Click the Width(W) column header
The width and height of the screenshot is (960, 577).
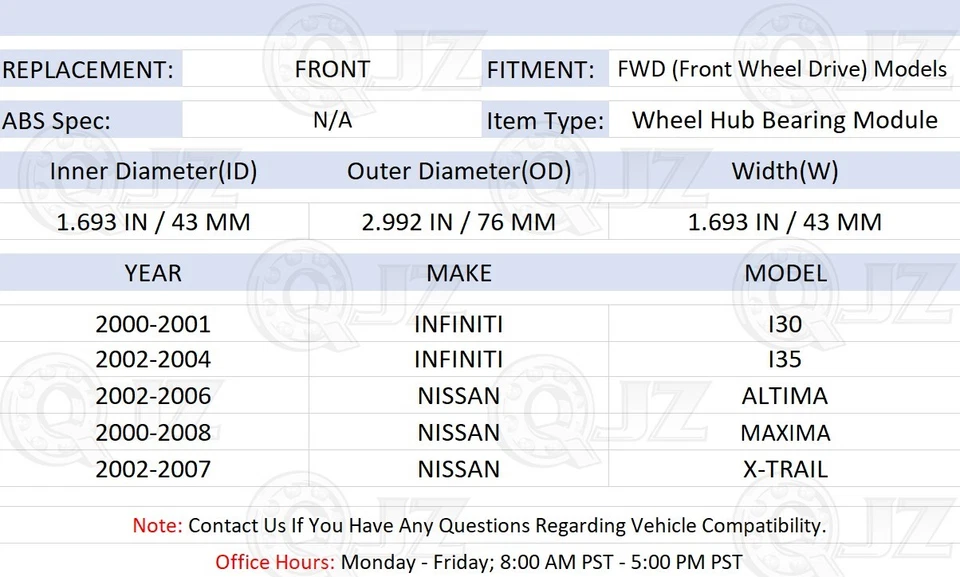[x=785, y=171]
